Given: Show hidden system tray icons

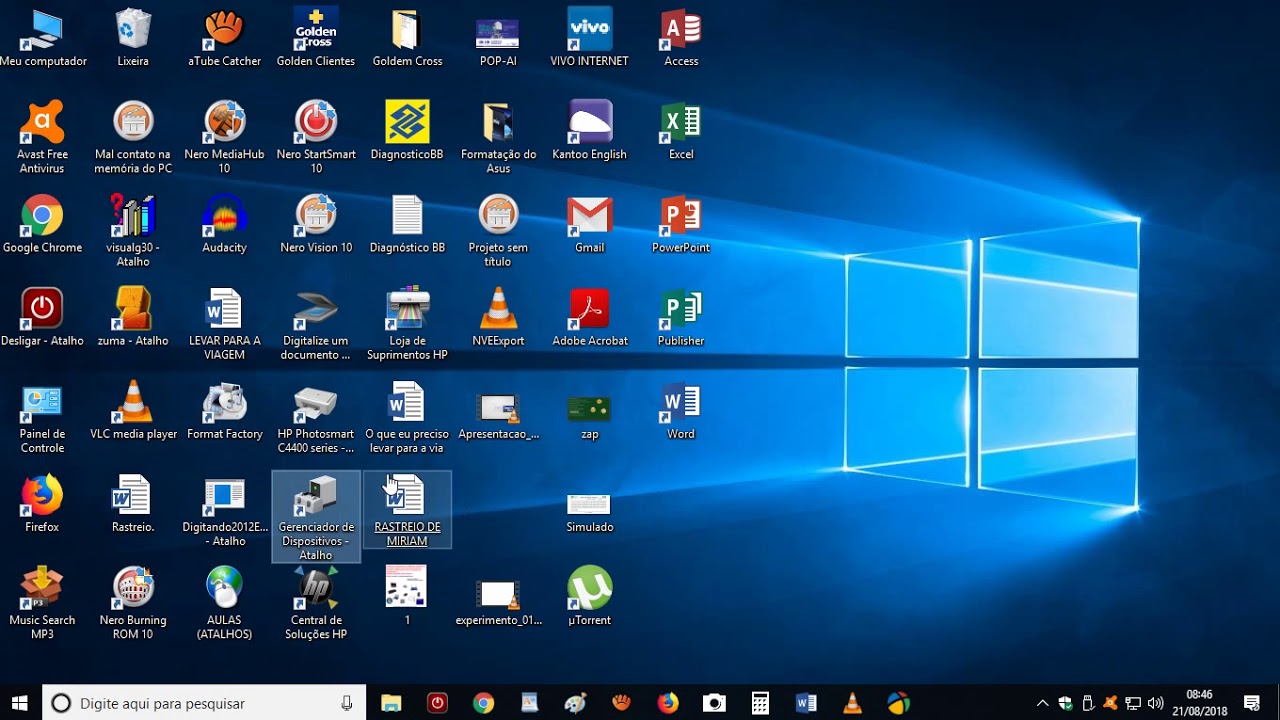Looking at the screenshot, I should (x=1042, y=703).
